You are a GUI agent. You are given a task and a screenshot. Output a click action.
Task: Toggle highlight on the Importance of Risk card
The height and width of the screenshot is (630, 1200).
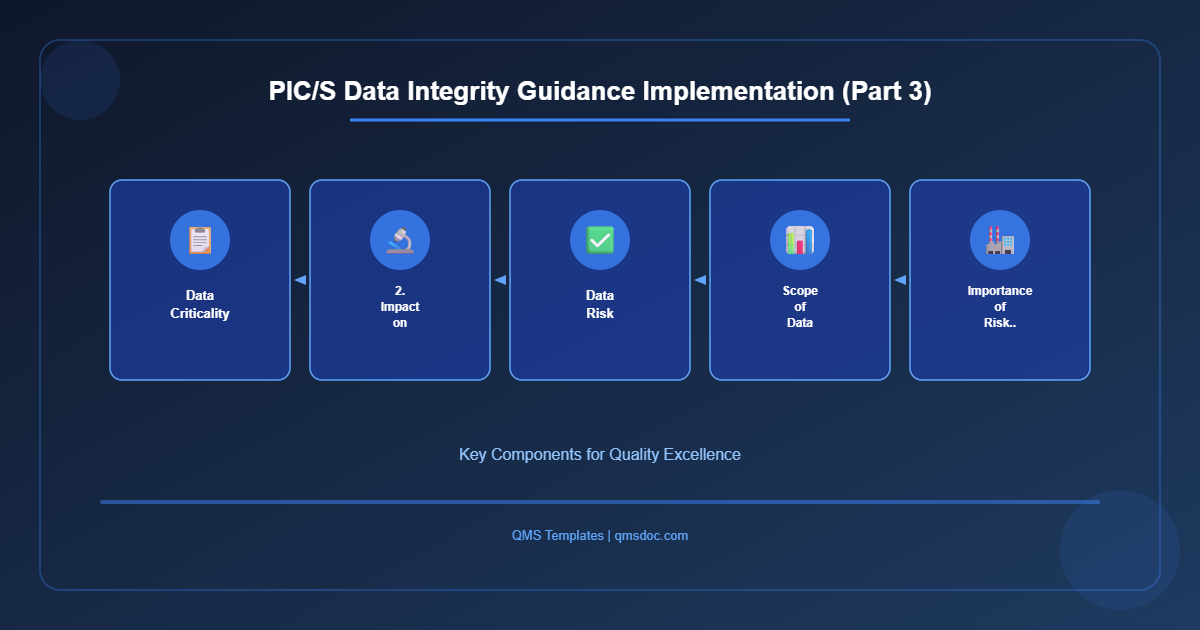999,280
